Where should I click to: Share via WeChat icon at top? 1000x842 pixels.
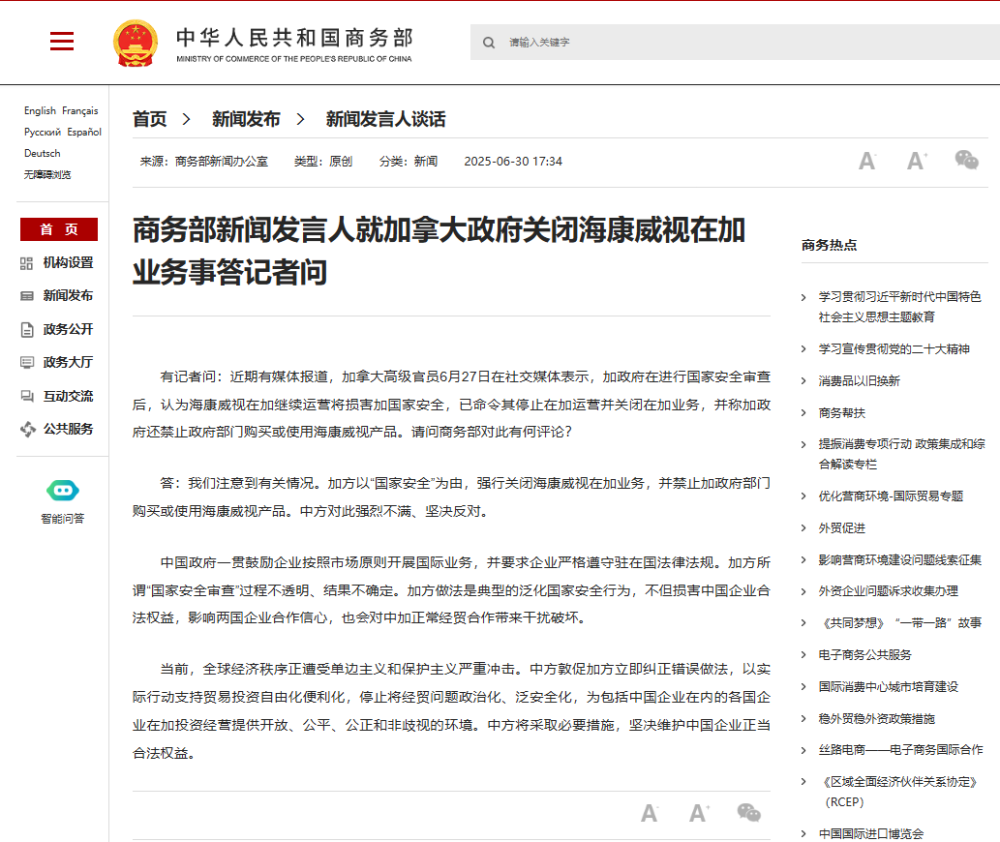click(966, 160)
